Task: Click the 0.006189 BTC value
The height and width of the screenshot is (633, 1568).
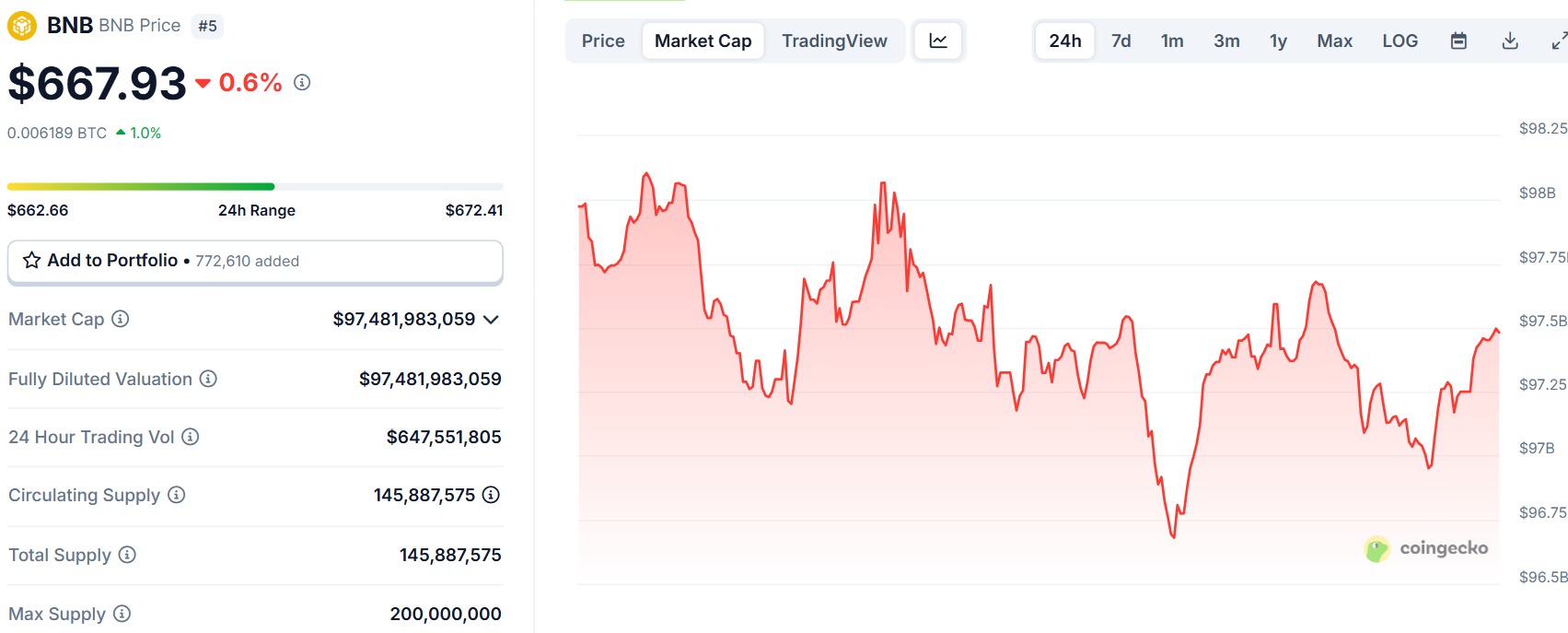Action: click(x=57, y=133)
